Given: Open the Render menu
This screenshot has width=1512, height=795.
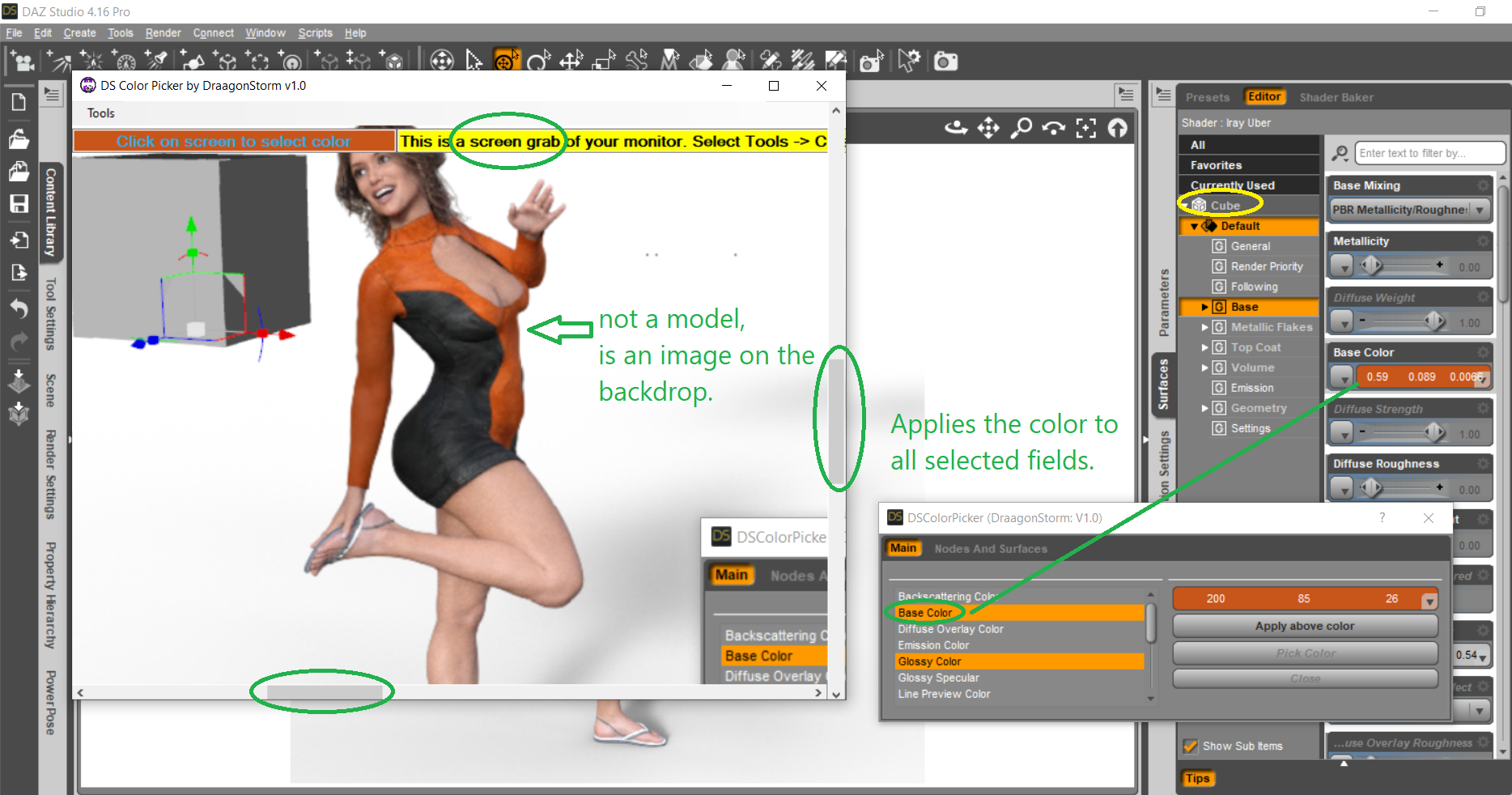Looking at the screenshot, I should [163, 33].
